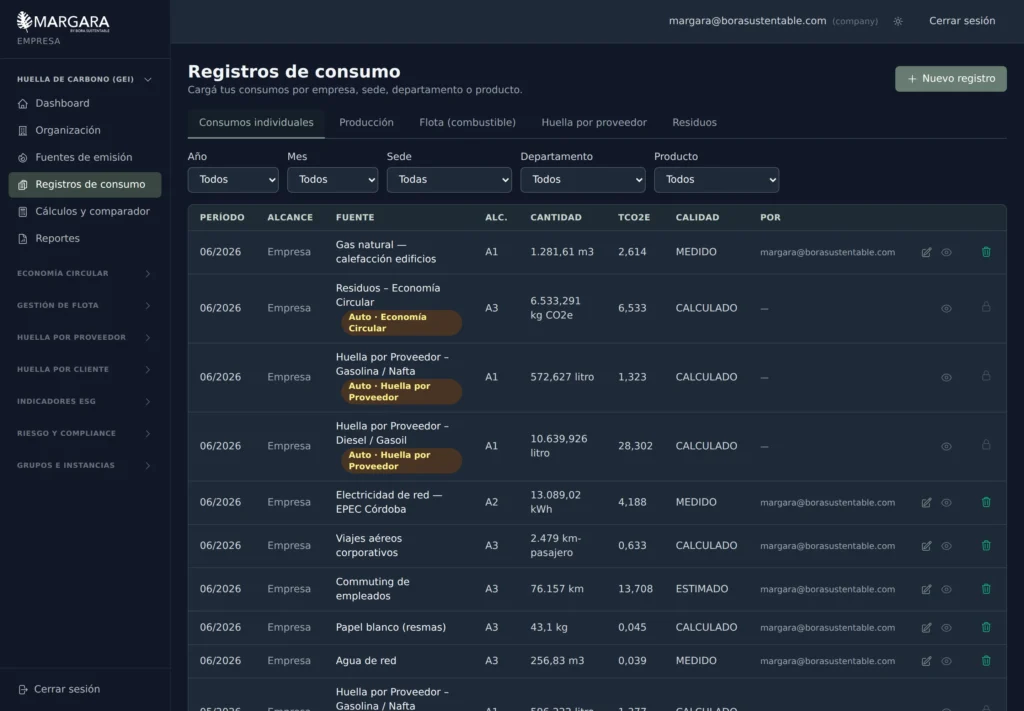This screenshot has height=711, width=1024.
Task: Expand the Indicadores ESG section
Action: 85,402
